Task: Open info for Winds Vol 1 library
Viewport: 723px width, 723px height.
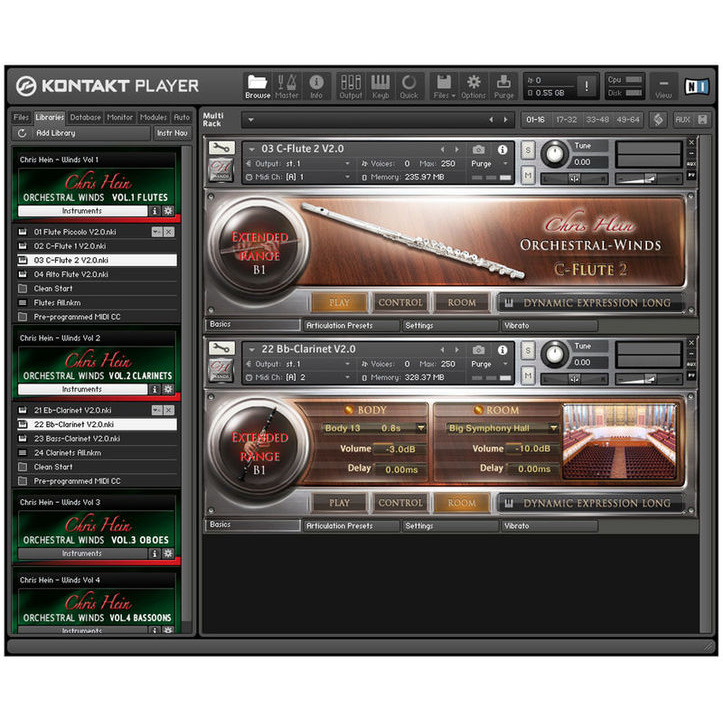Action: (x=155, y=211)
